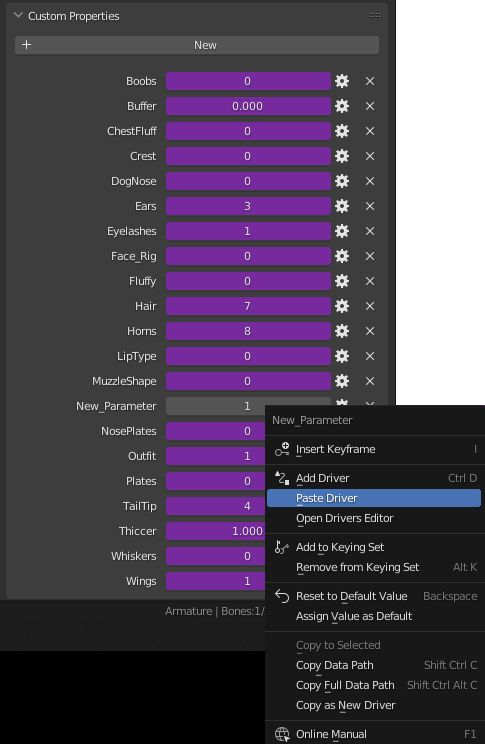Click the Crest value field
This screenshot has height=744, width=485.
pyautogui.click(x=248, y=156)
